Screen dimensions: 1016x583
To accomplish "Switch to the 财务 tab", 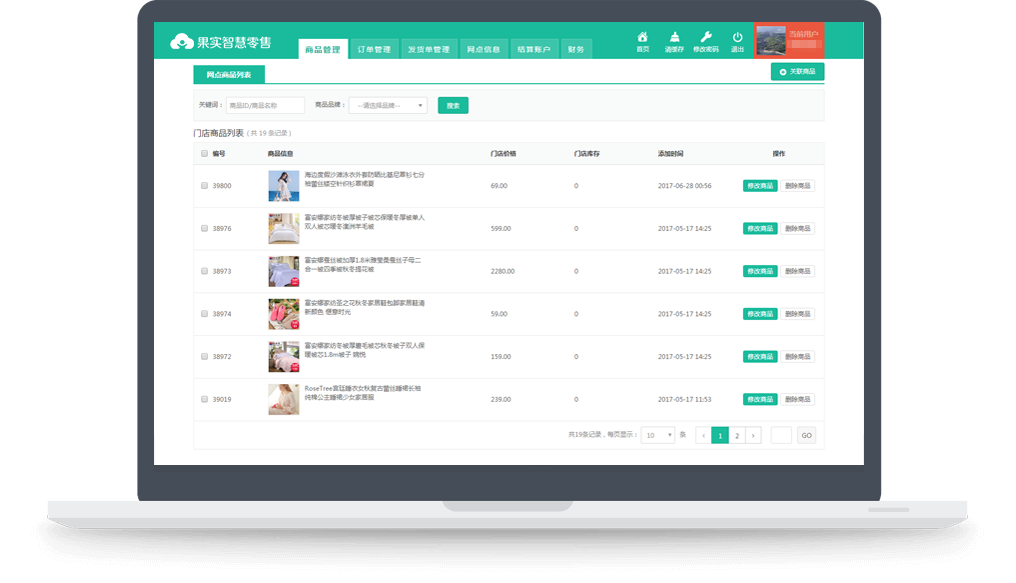I will pyautogui.click(x=576, y=47).
